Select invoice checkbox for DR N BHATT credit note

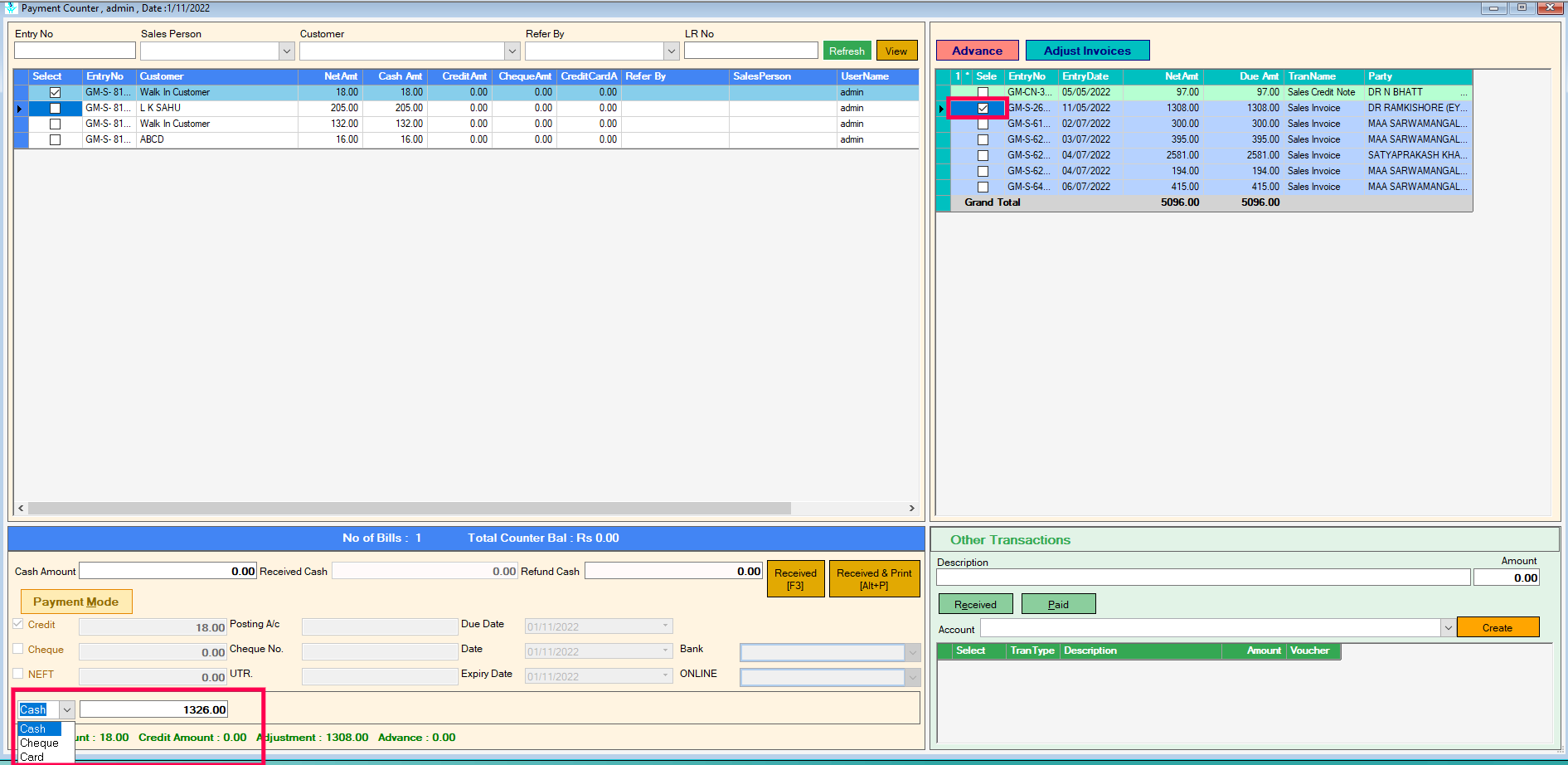tap(983, 92)
